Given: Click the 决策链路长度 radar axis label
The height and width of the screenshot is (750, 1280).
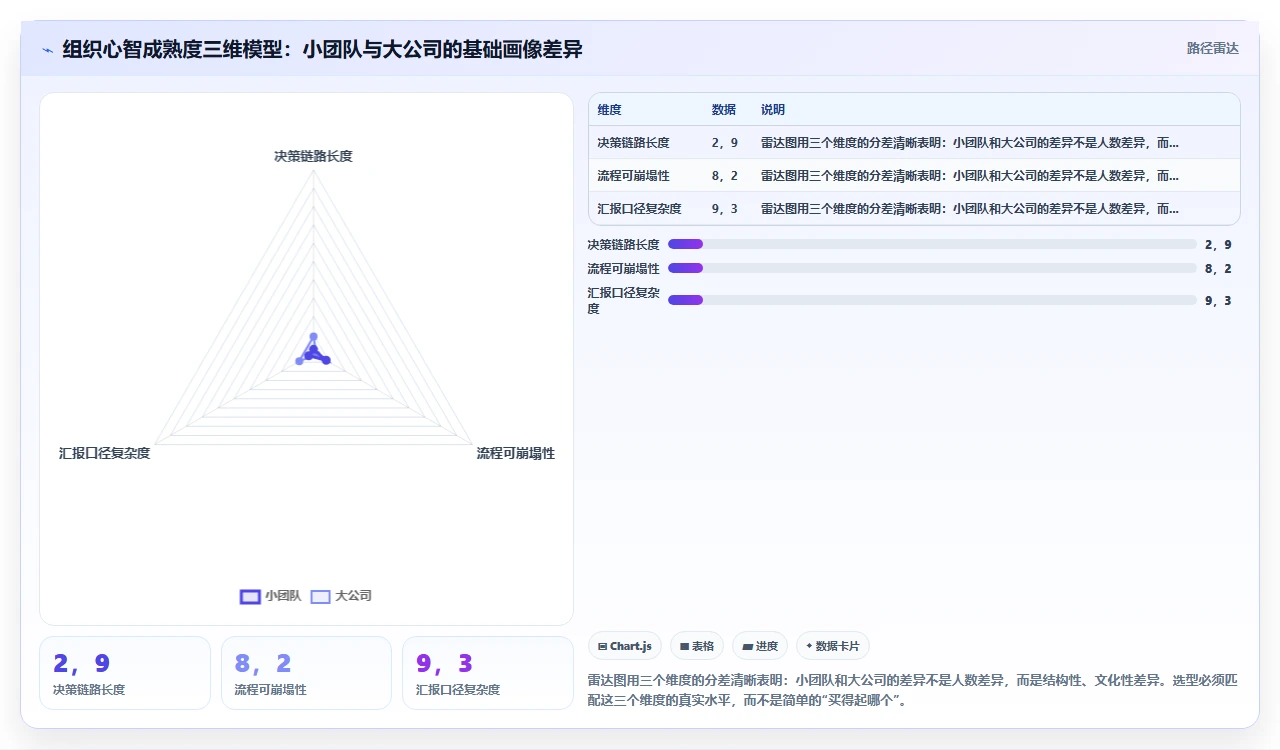Looking at the screenshot, I should (x=313, y=156).
